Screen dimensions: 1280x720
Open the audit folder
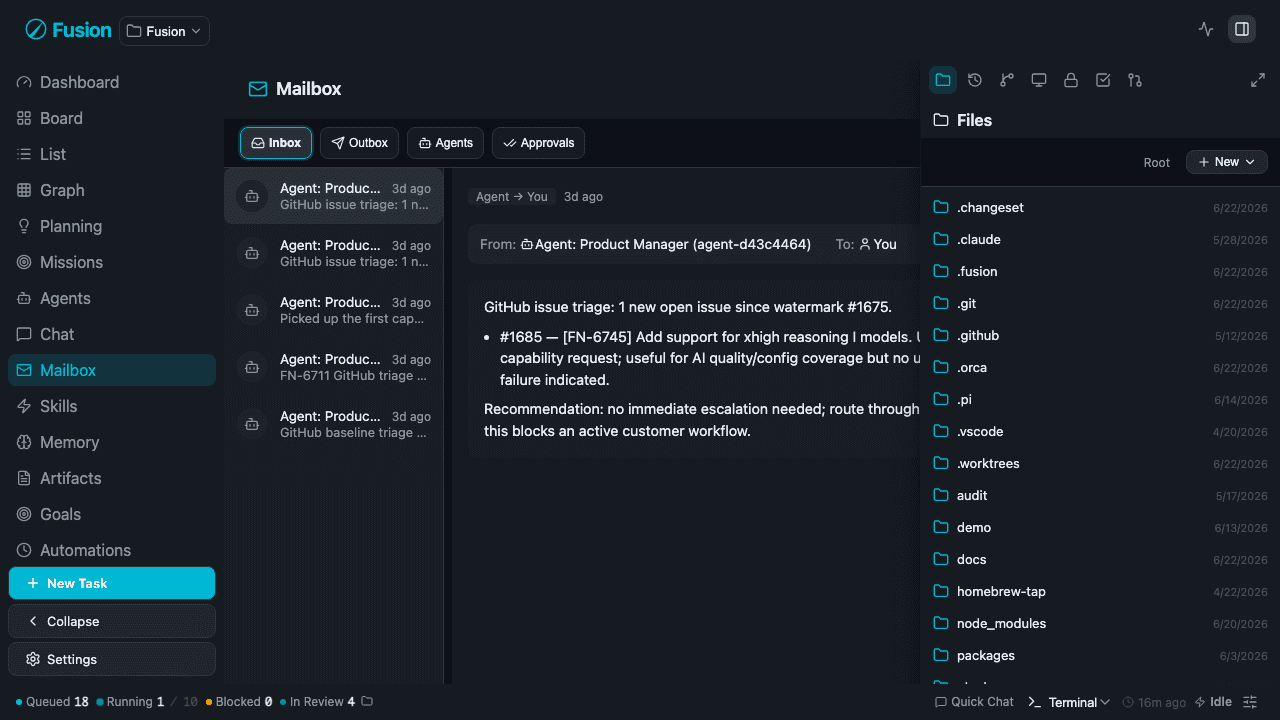tap(1100, 495)
